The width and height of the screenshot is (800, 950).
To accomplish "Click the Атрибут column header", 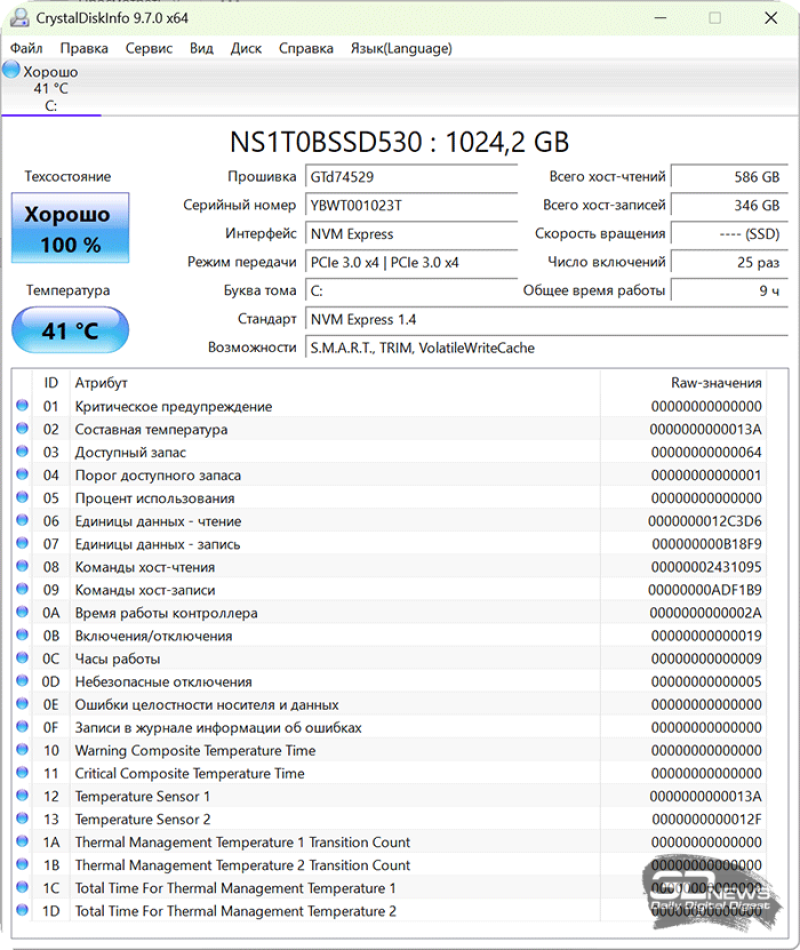I will tap(101, 383).
